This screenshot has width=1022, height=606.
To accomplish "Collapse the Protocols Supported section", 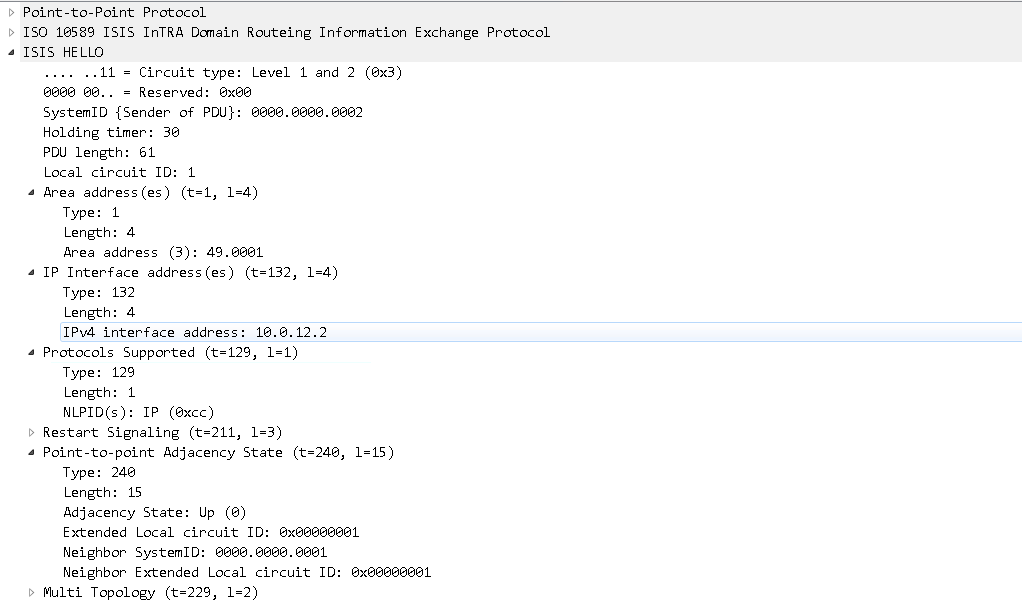I will (x=31, y=352).
